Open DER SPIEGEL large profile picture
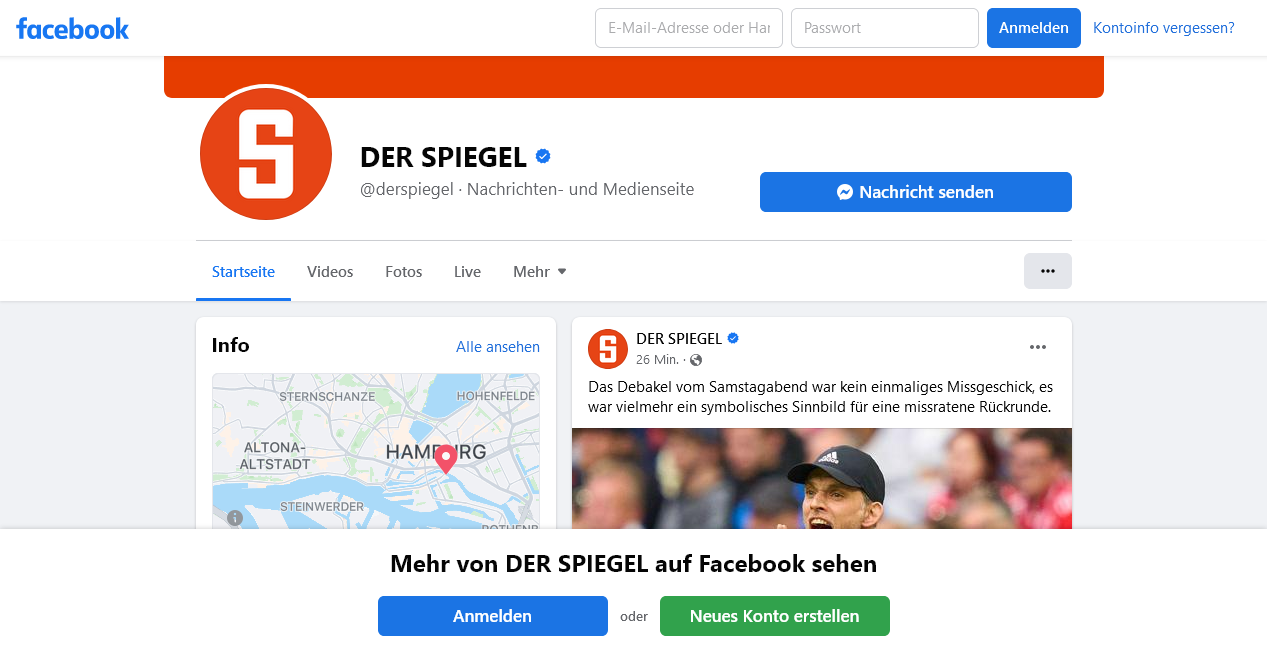Image resolution: width=1267 pixels, height=662 pixels. pyautogui.click(x=266, y=153)
